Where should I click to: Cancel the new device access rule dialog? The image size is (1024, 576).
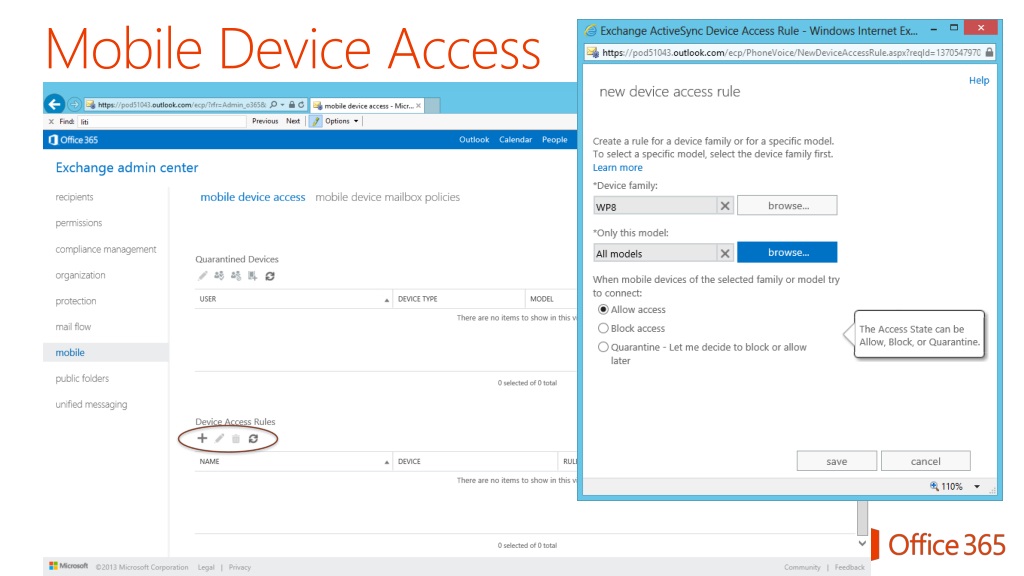(925, 461)
